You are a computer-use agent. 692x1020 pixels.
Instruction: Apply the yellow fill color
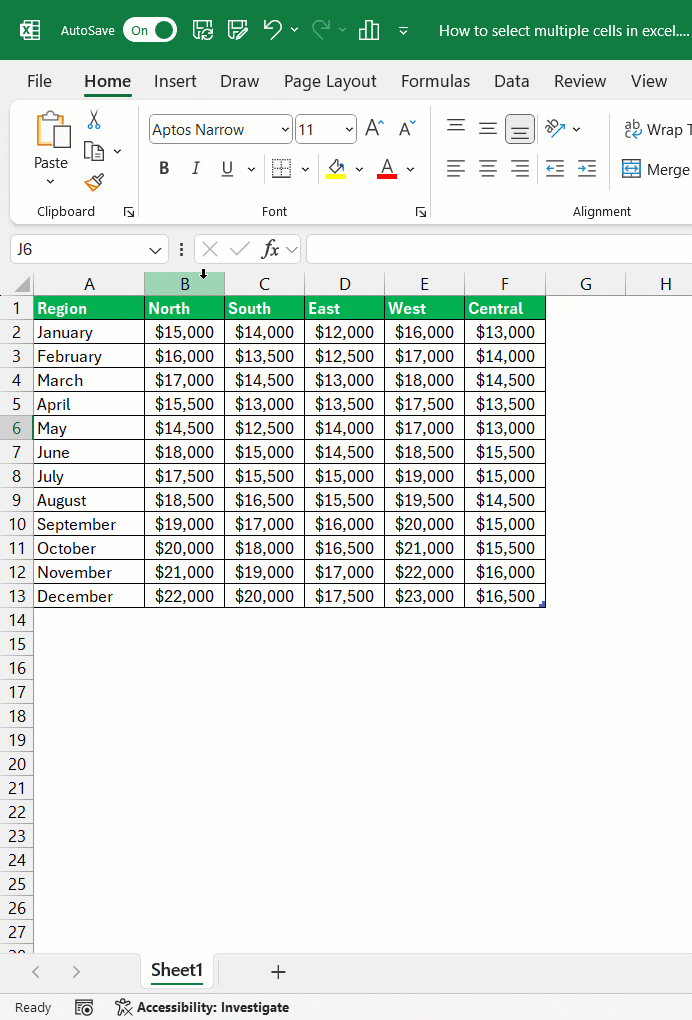coord(336,168)
